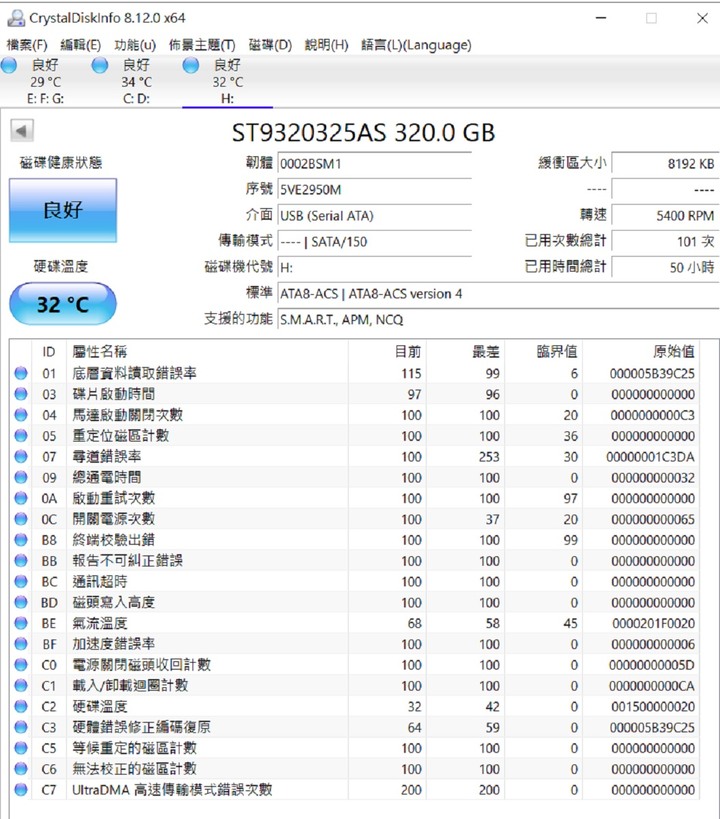The height and width of the screenshot is (819, 720).
Task: Open the 編輯(E) menu
Action: pos(80,45)
